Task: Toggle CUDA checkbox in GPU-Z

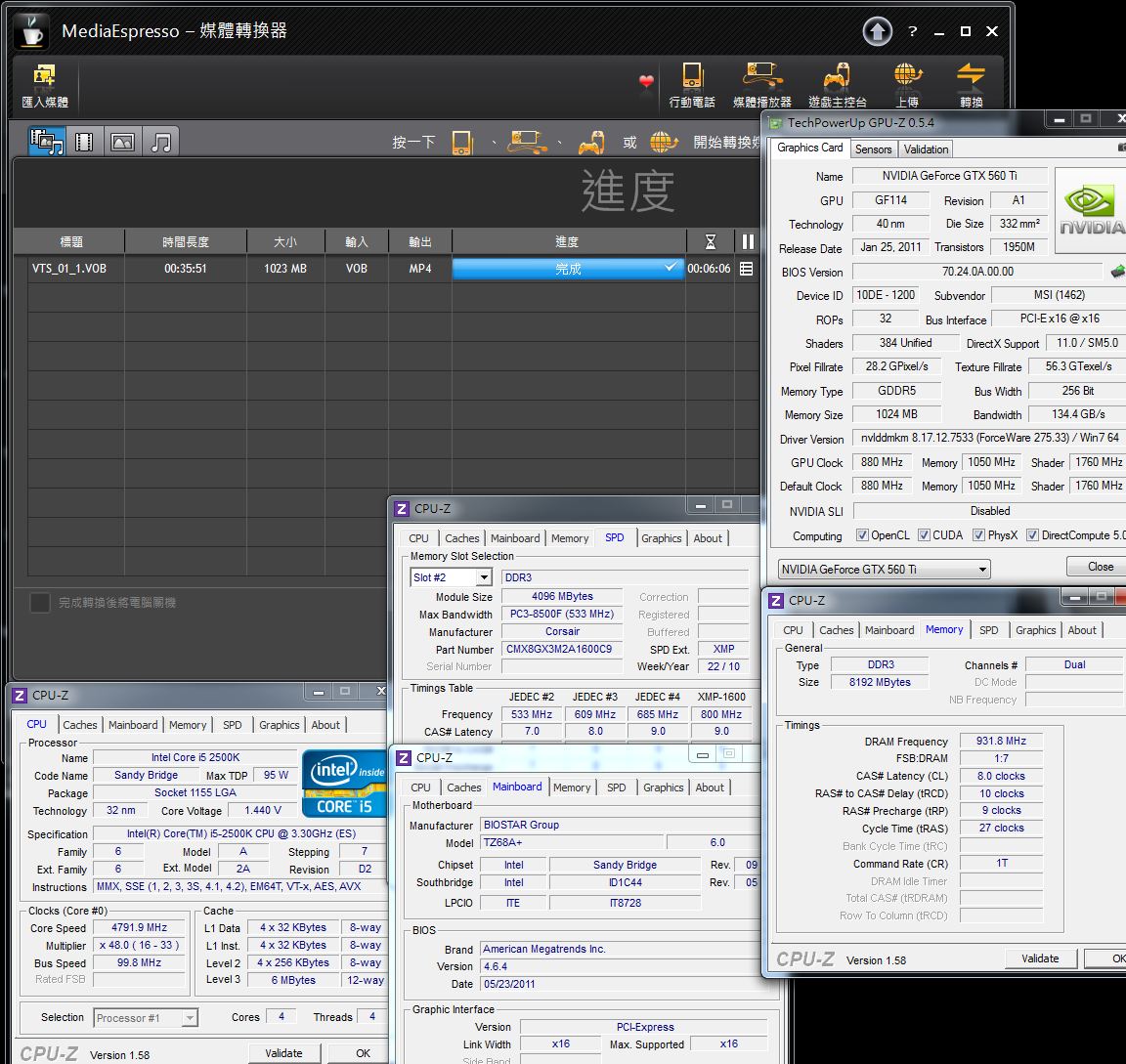Action: 925,535
